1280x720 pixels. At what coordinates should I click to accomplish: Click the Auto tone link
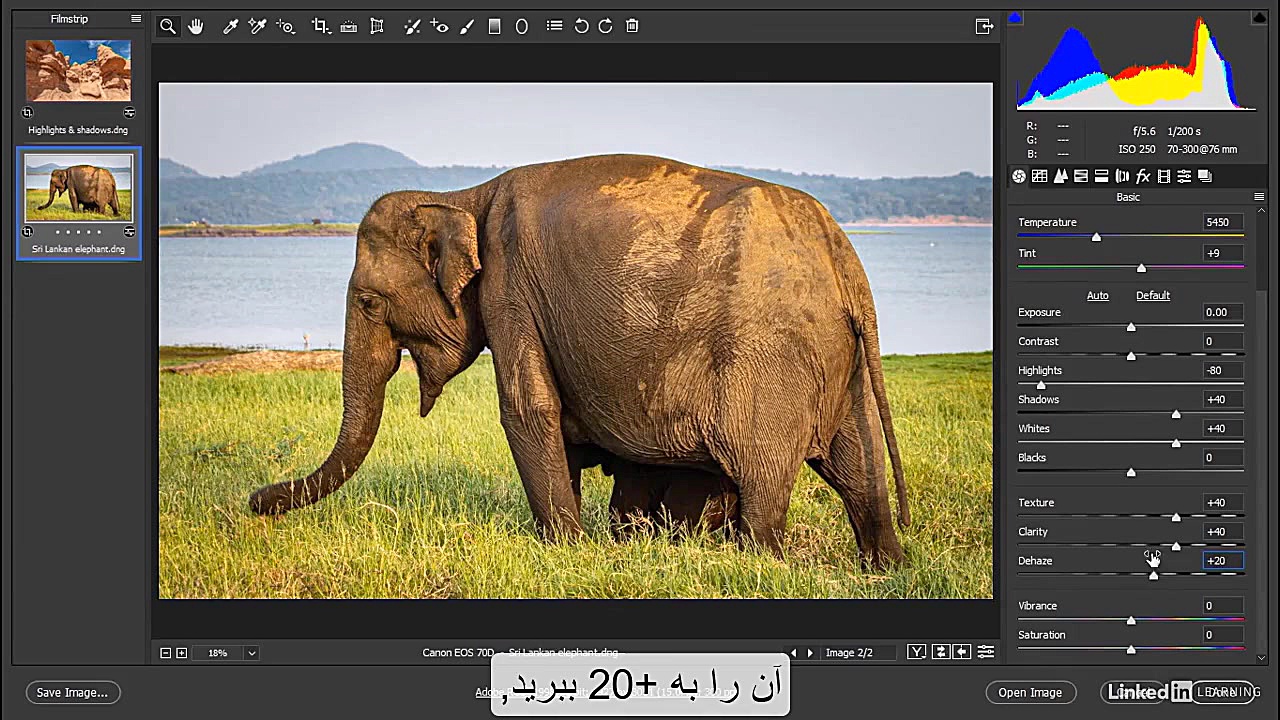pos(1097,295)
